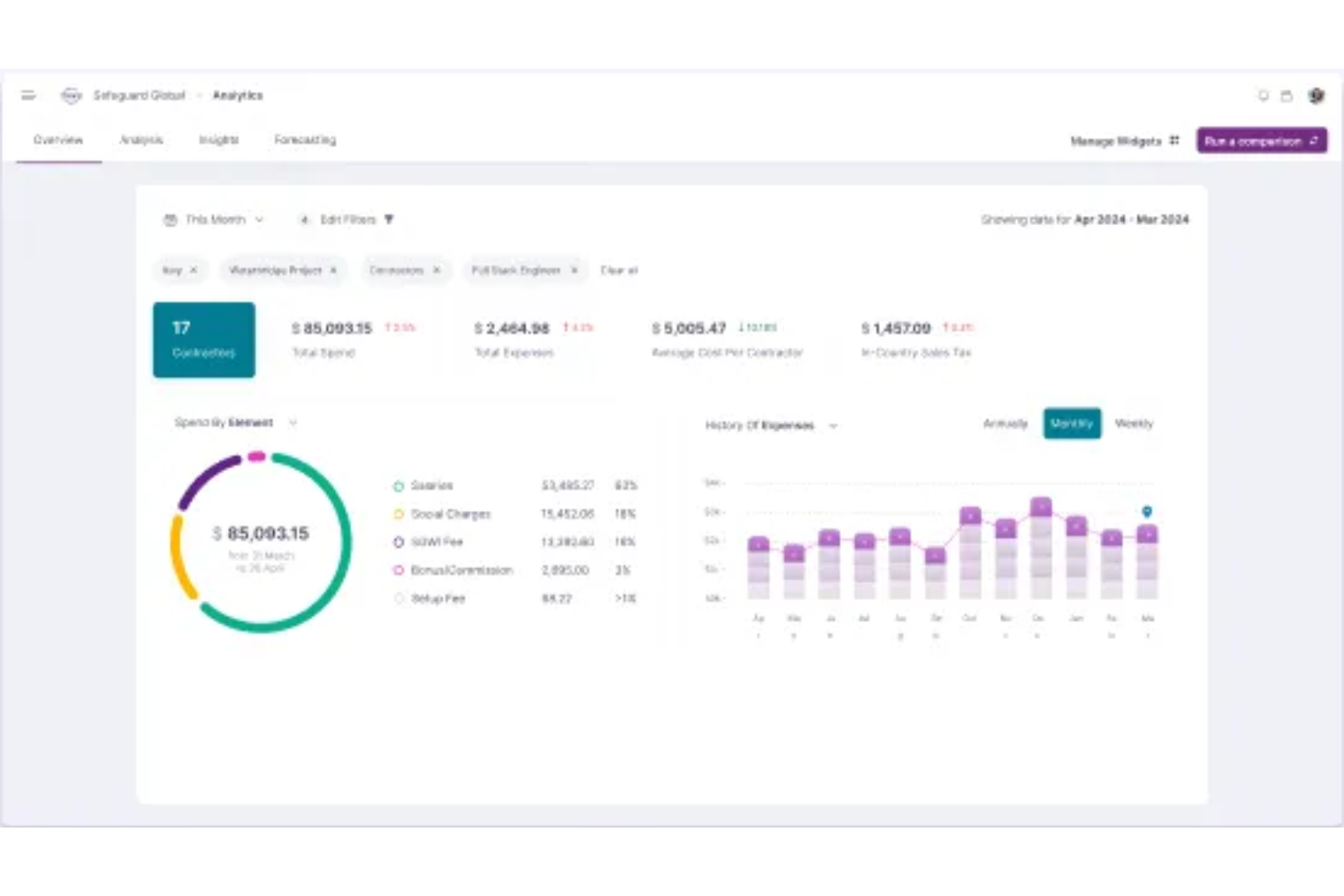1344x896 pixels.
Task: Click the blue location marker on chart
Action: 1147,512
